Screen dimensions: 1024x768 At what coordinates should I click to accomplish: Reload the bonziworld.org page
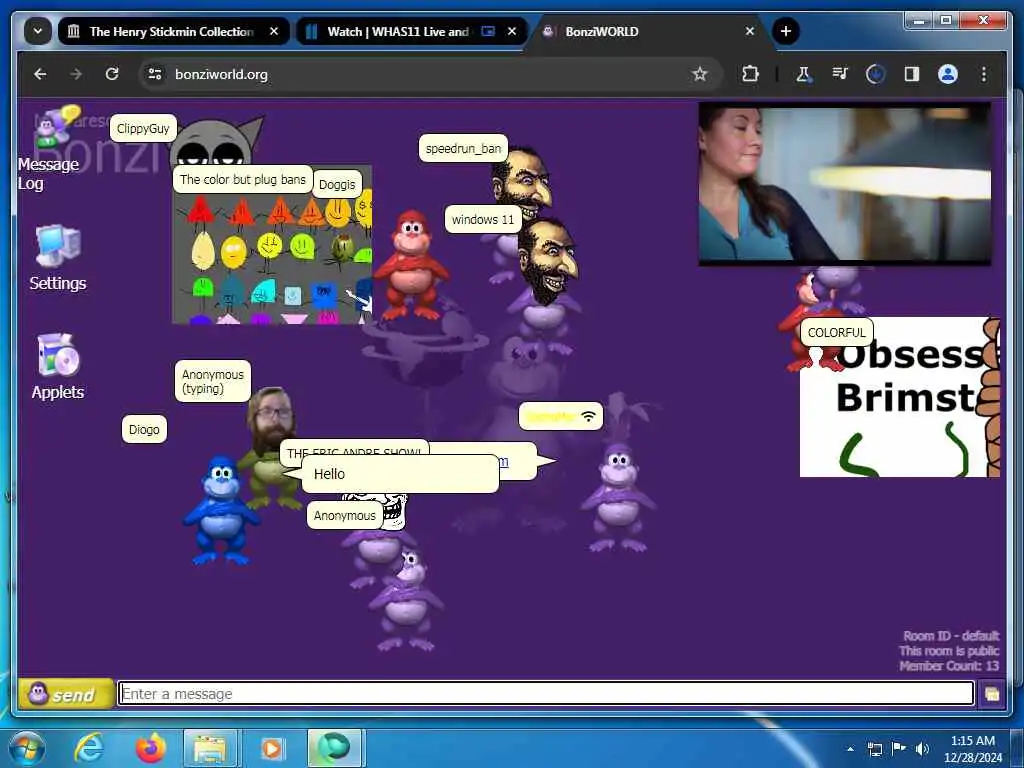coord(112,74)
